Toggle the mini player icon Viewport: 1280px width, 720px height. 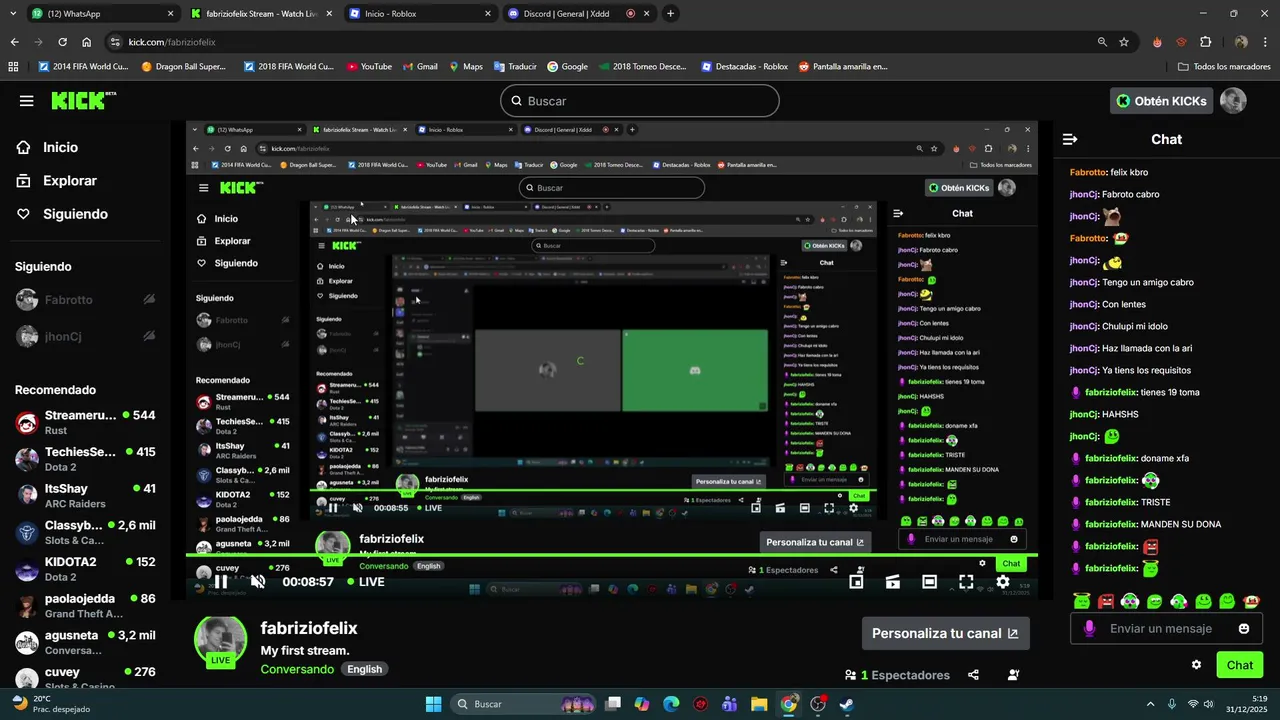coord(856,581)
